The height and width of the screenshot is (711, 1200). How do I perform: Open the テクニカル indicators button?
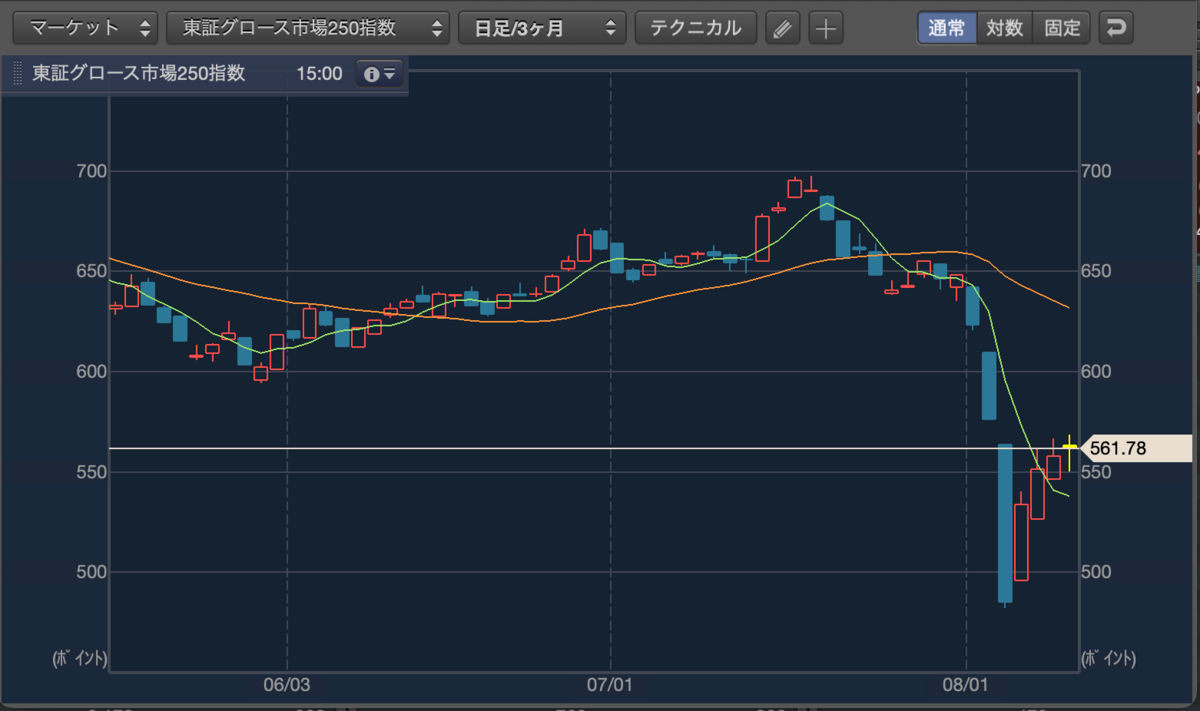click(x=696, y=28)
